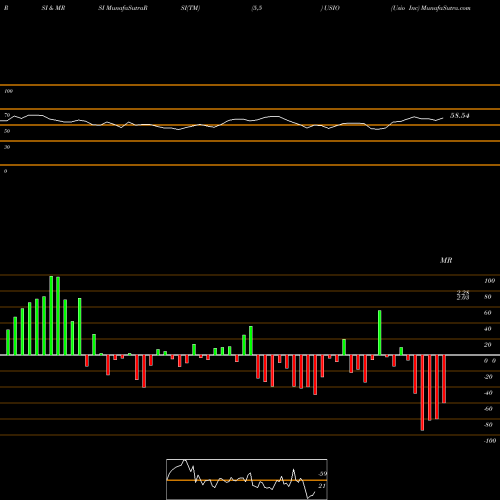Click the 50 level label on RSI axis
This screenshot has height=500, width=500.
(7, 131)
